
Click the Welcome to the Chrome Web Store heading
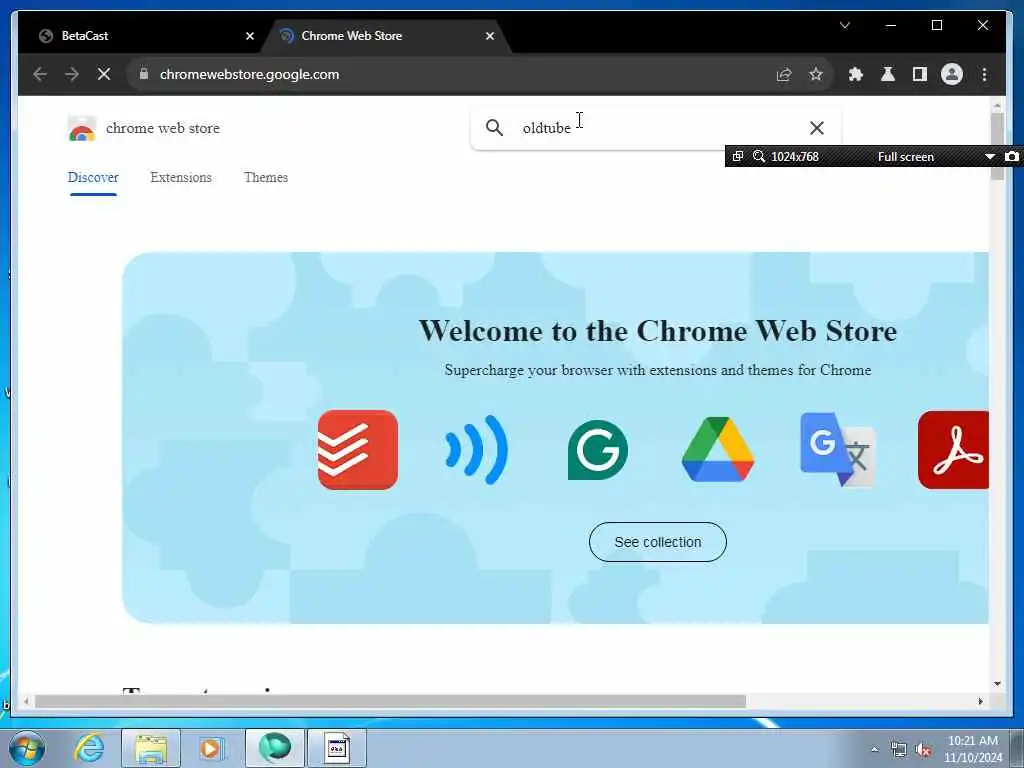[x=658, y=331]
